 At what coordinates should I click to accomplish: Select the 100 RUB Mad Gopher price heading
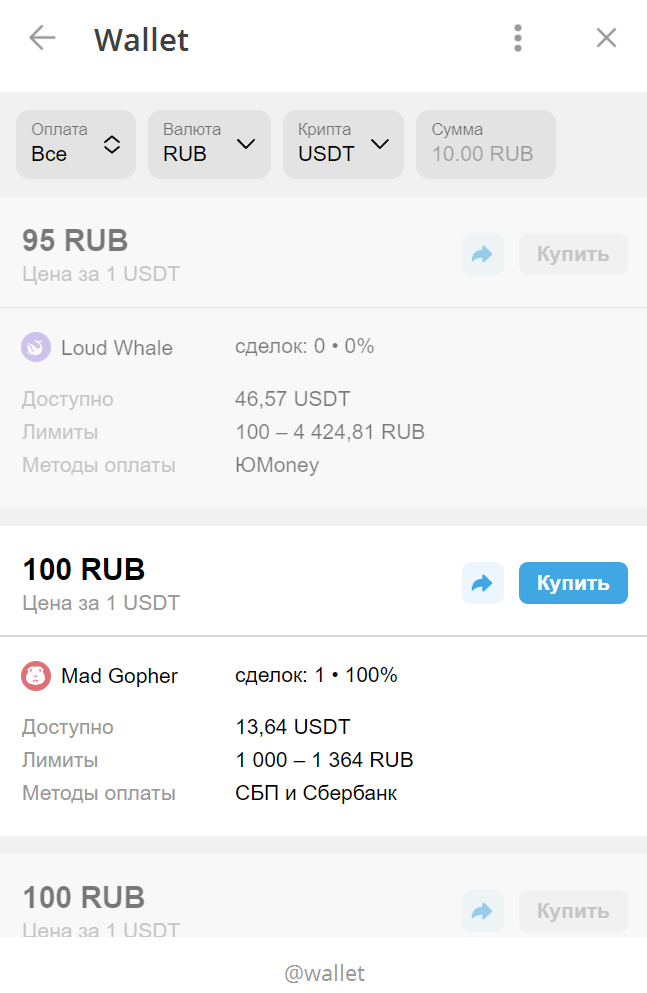pyautogui.click(x=84, y=569)
